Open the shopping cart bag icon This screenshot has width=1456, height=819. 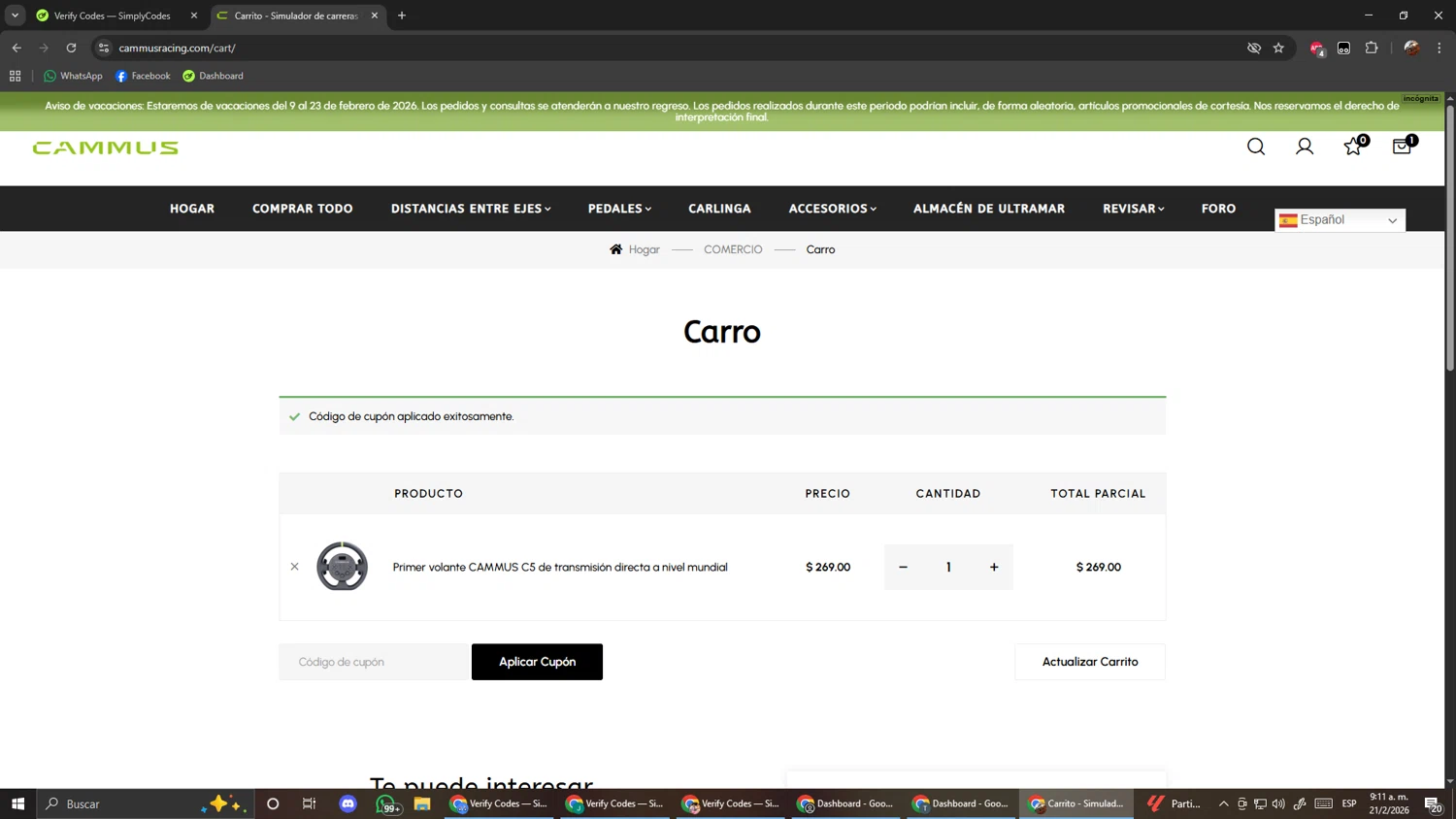pos(1402,147)
